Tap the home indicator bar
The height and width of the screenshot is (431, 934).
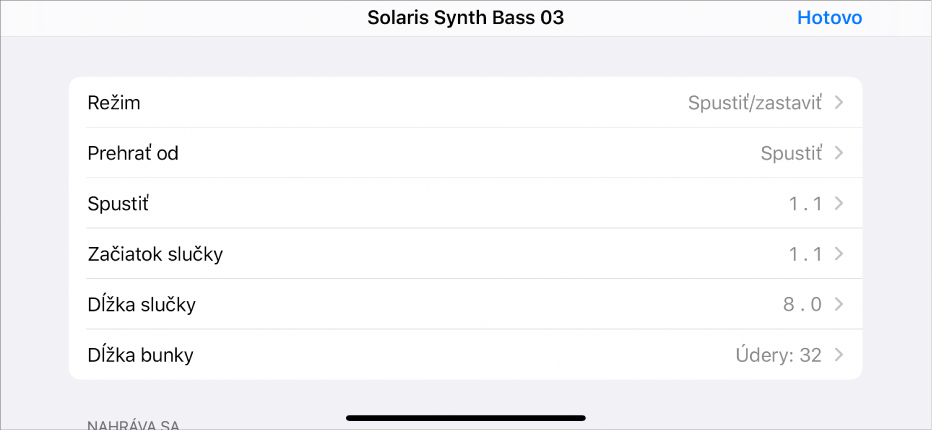tap(466, 417)
